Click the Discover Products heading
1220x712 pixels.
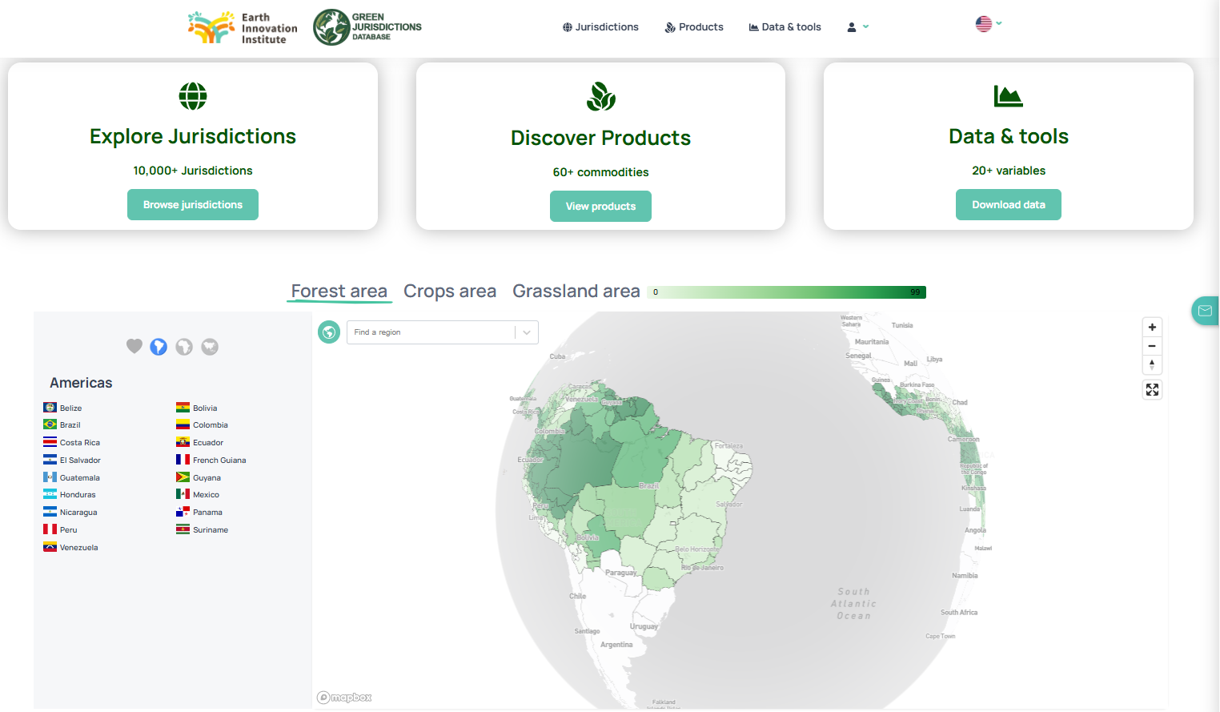(x=601, y=138)
